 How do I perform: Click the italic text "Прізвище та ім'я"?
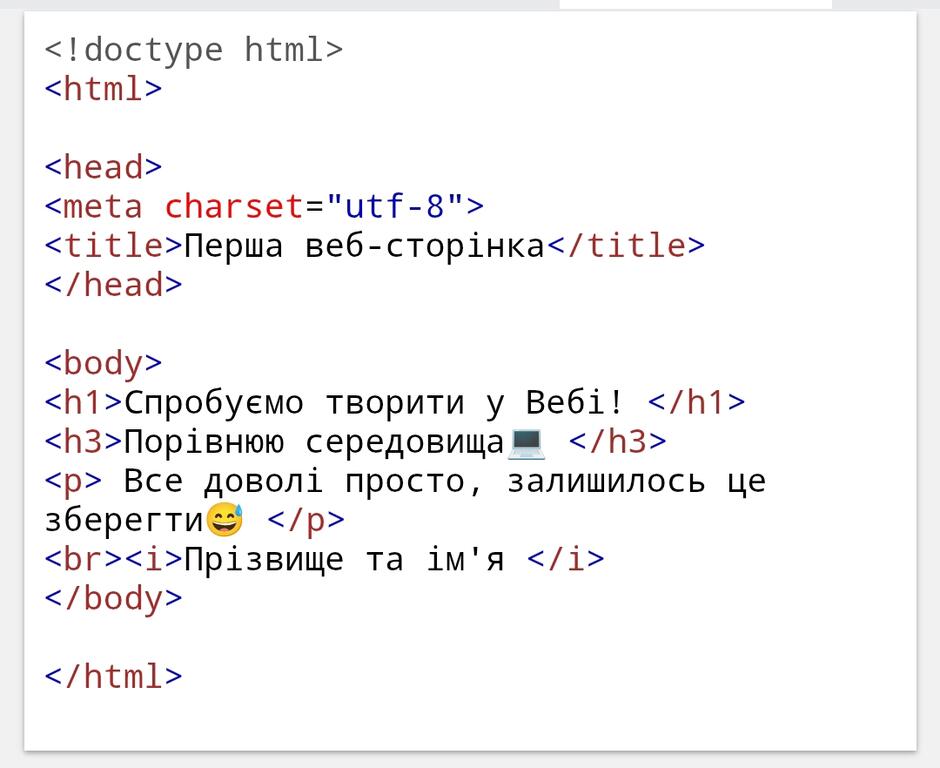[344, 560]
